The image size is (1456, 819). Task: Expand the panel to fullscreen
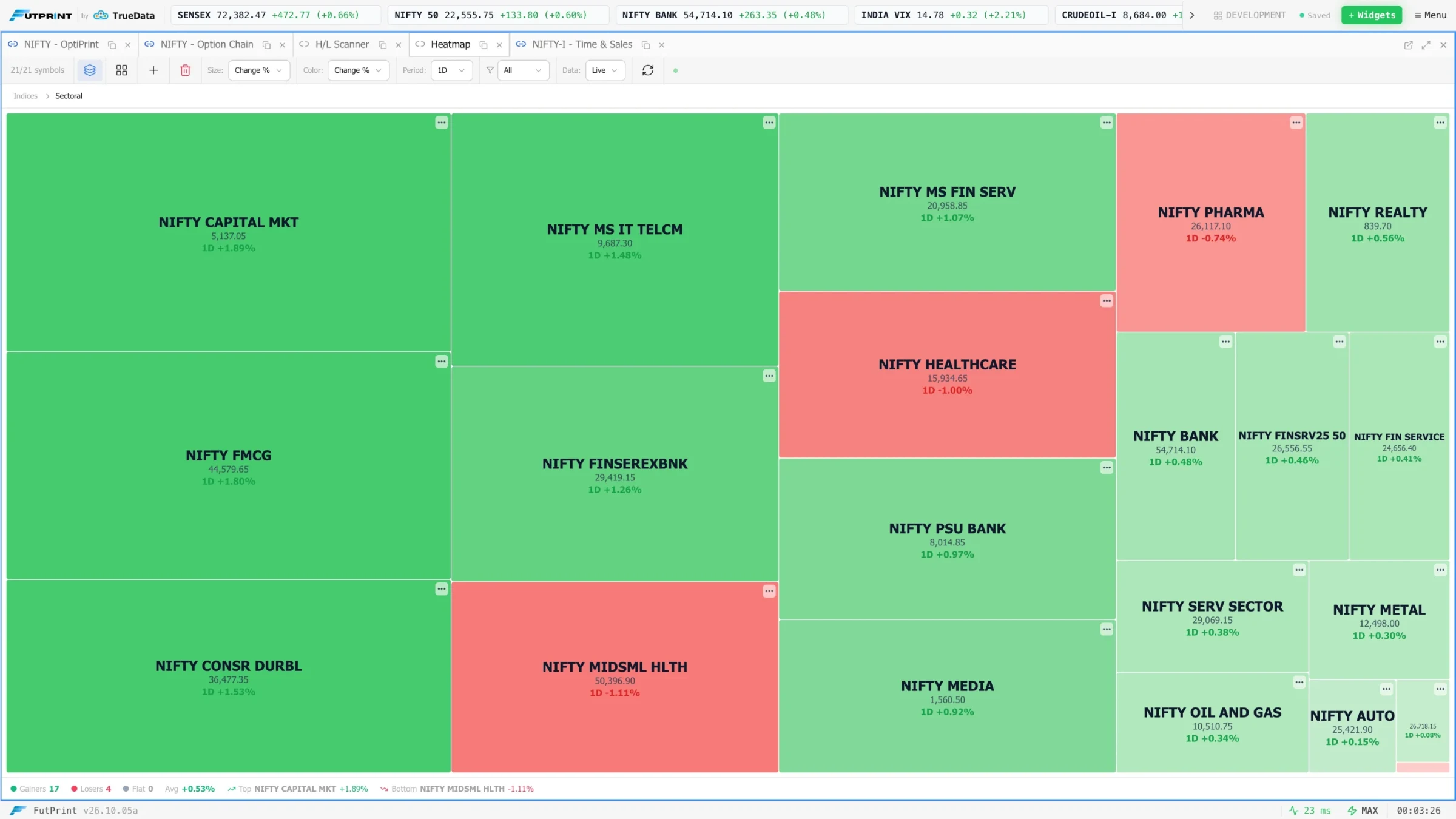[1426, 45]
